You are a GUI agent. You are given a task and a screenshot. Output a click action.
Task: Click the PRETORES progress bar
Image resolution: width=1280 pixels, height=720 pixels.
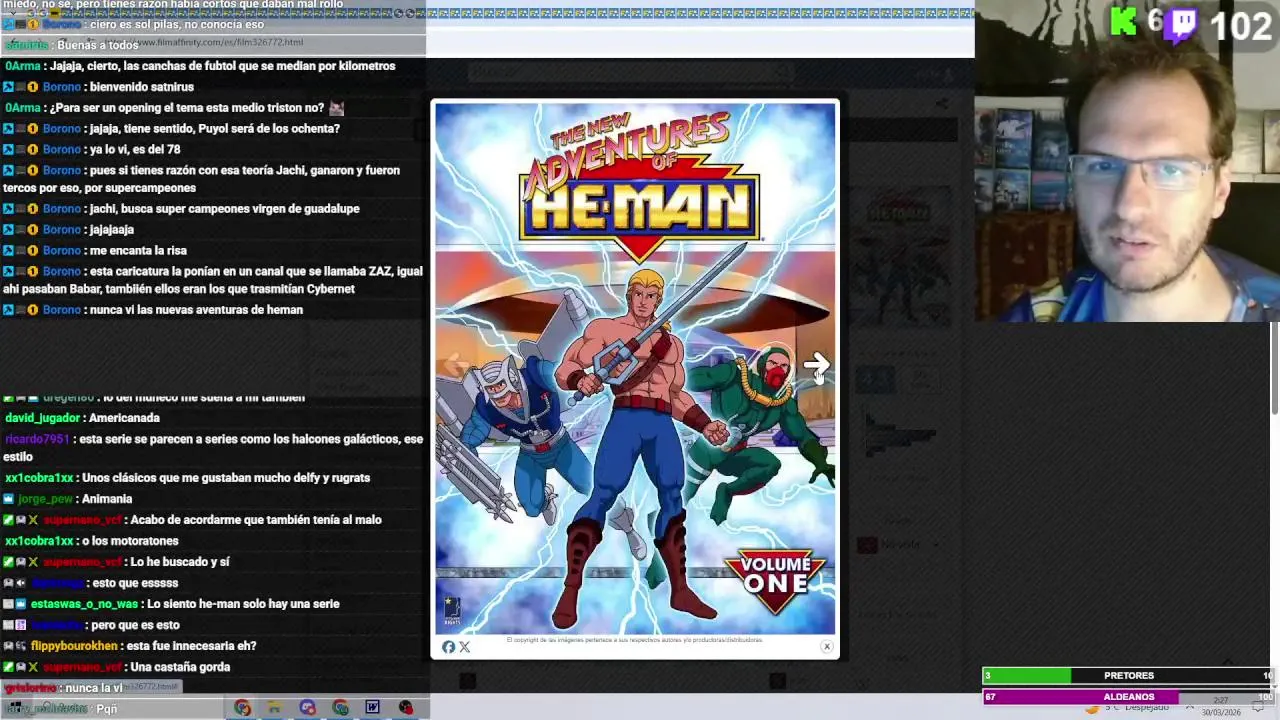click(x=1127, y=676)
